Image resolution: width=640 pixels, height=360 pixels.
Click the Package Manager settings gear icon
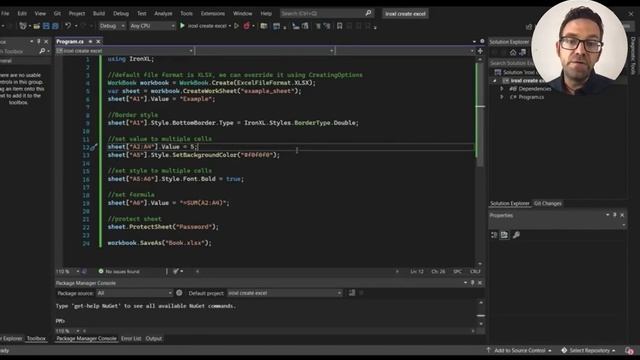click(x=179, y=293)
